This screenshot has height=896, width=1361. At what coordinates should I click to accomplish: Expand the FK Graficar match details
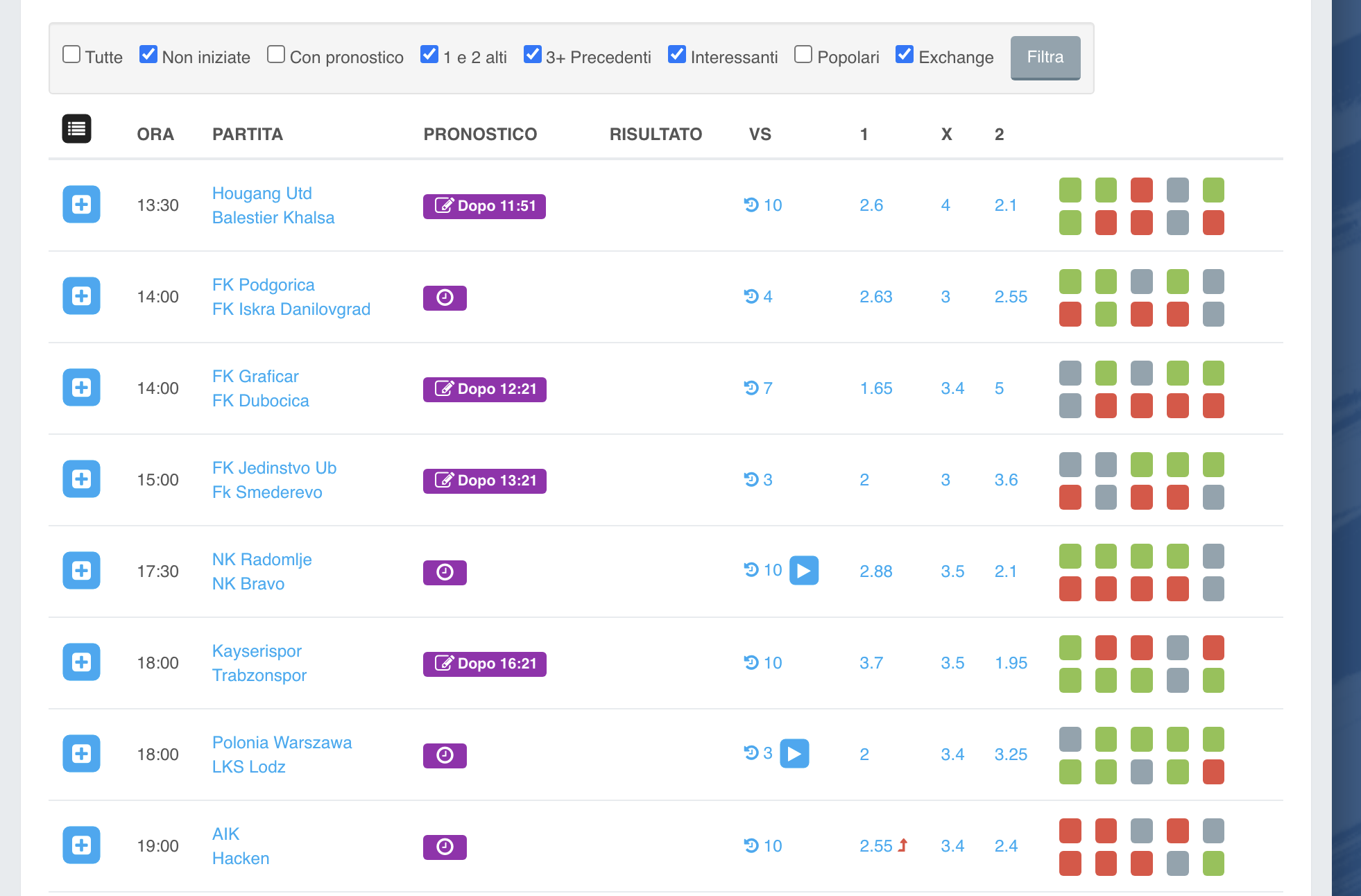tap(81, 388)
